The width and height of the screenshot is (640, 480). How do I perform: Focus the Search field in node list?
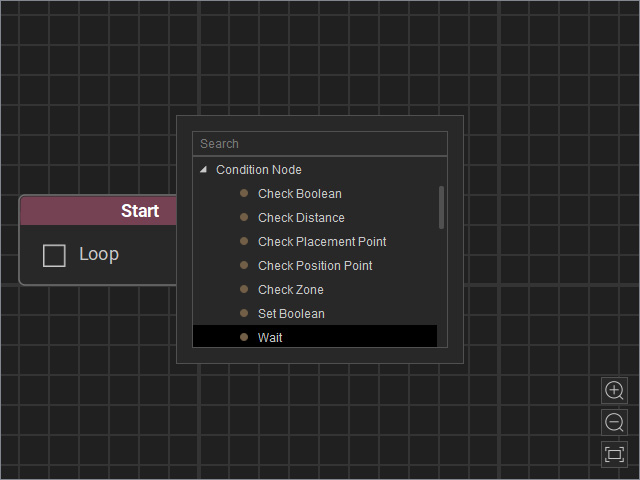pos(320,144)
